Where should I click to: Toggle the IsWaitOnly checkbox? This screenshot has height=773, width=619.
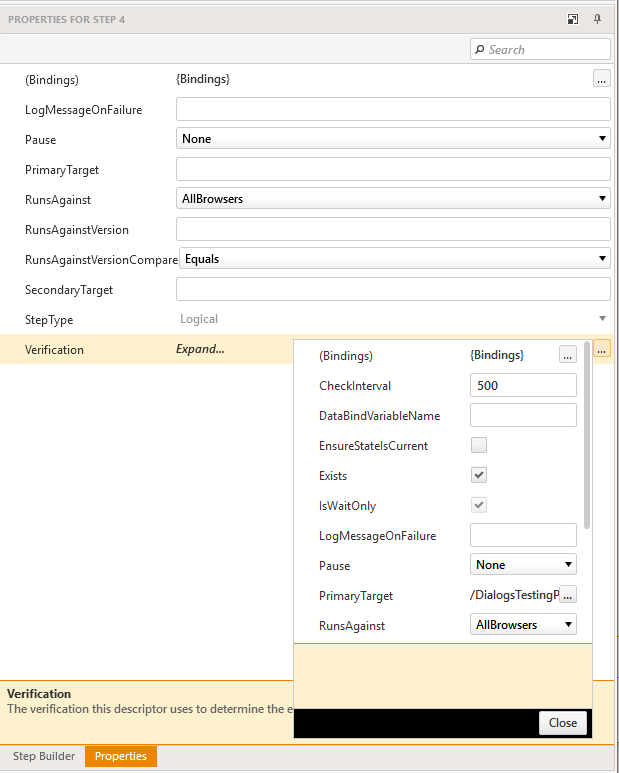pyautogui.click(x=479, y=505)
